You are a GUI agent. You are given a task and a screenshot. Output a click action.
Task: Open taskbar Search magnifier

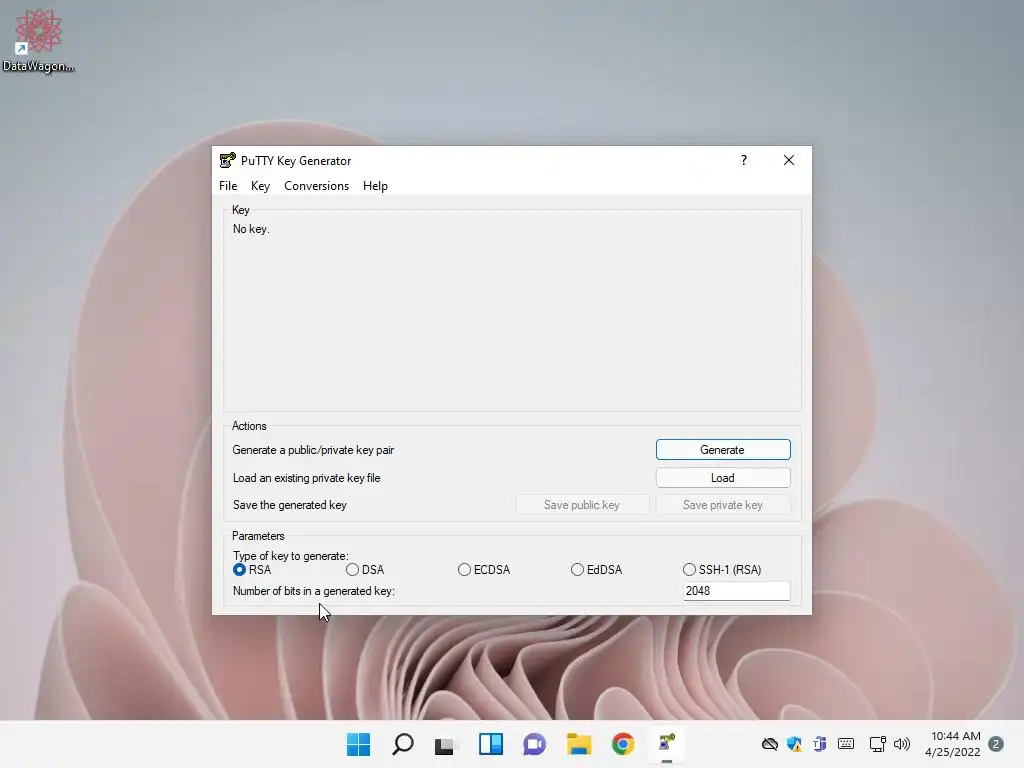(x=403, y=744)
